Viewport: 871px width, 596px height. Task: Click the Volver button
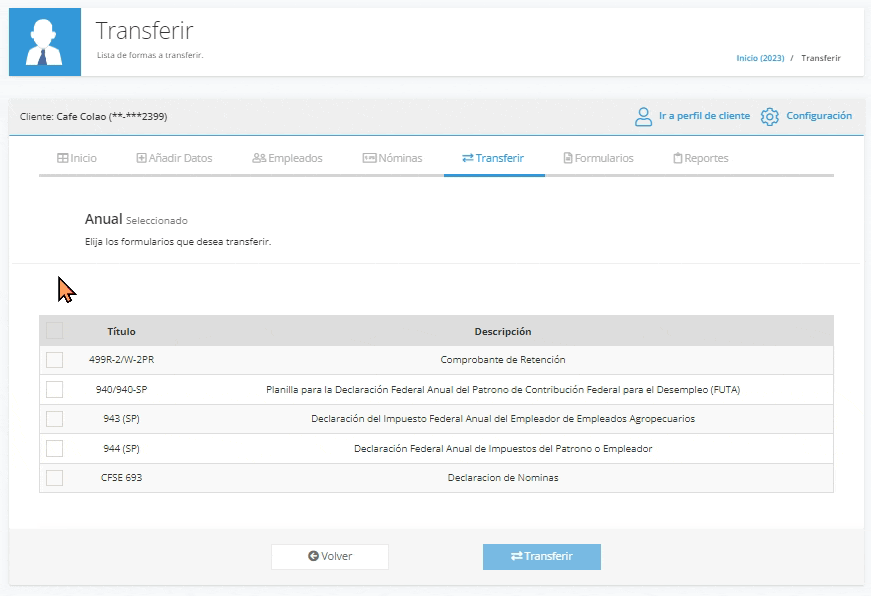tap(330, 557)
